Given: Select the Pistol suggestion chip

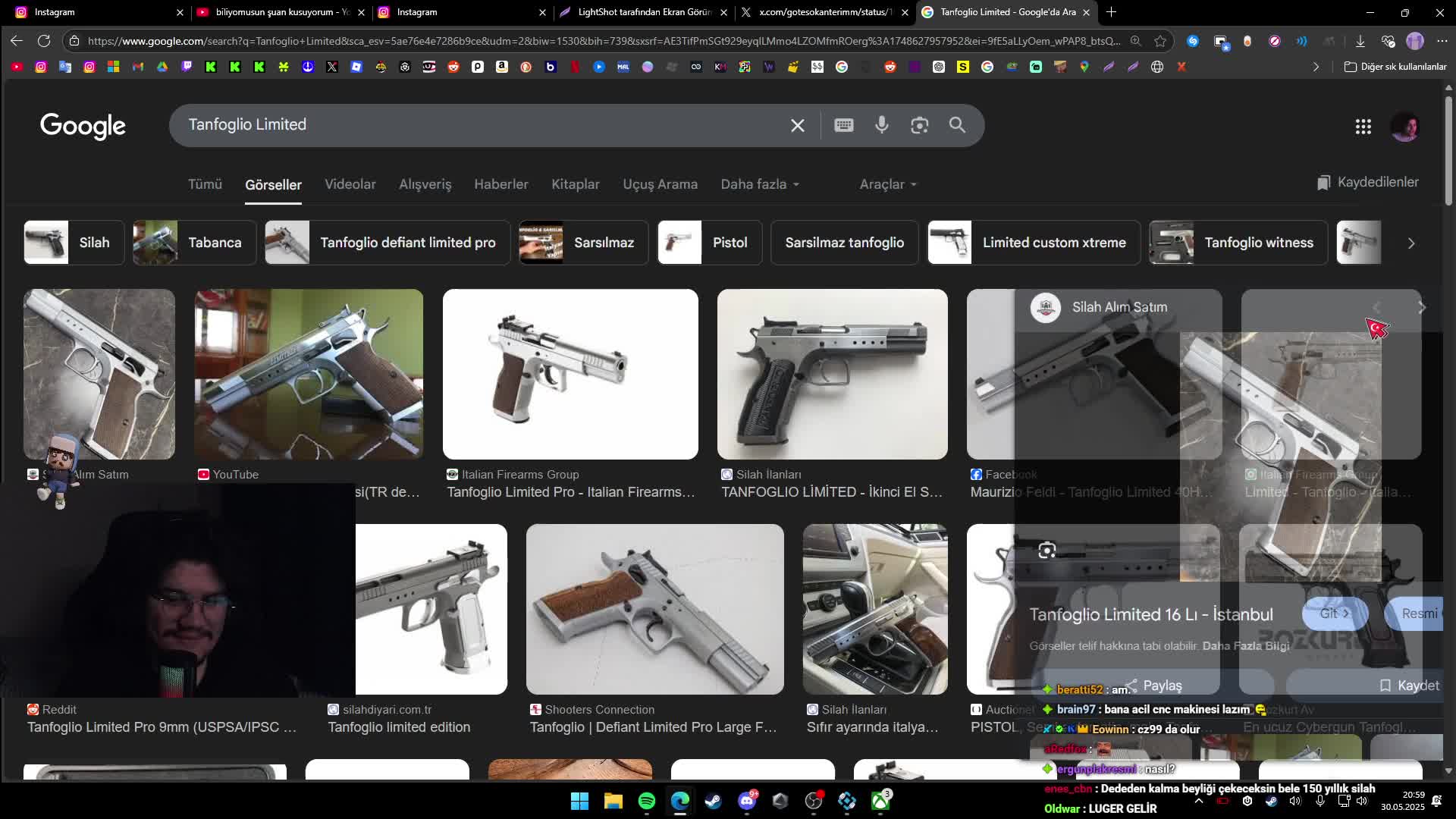Looking at the screenshot, I should point(710,243).
